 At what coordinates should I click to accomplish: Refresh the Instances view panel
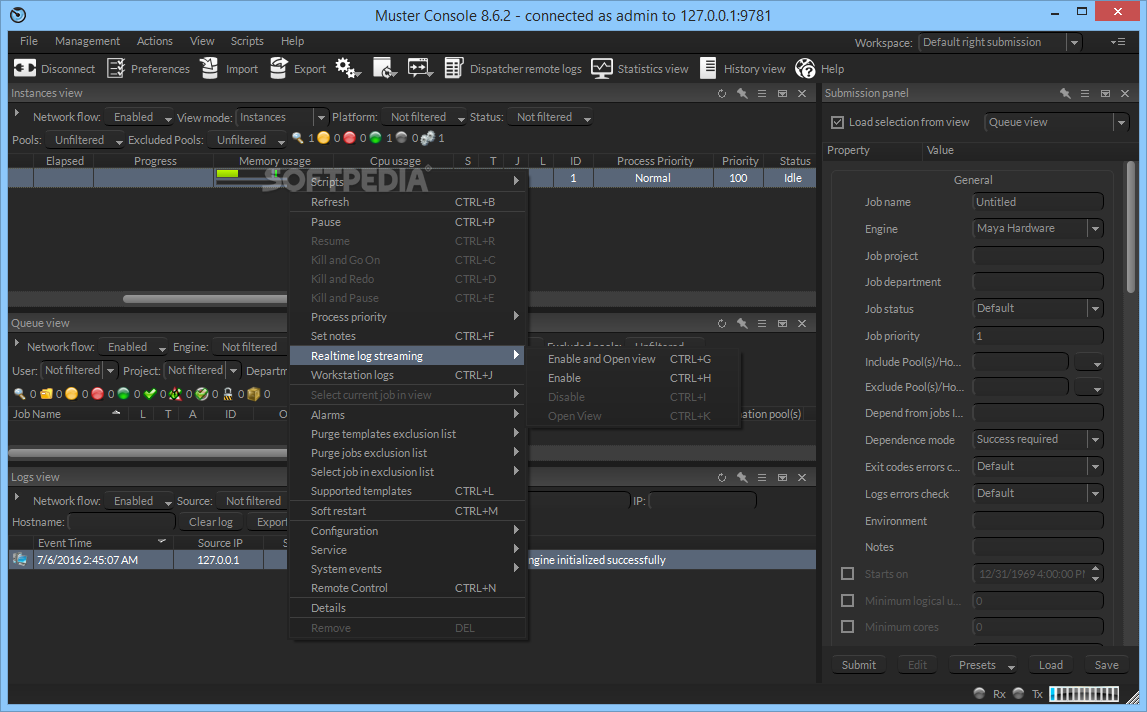tap(722, 94)
